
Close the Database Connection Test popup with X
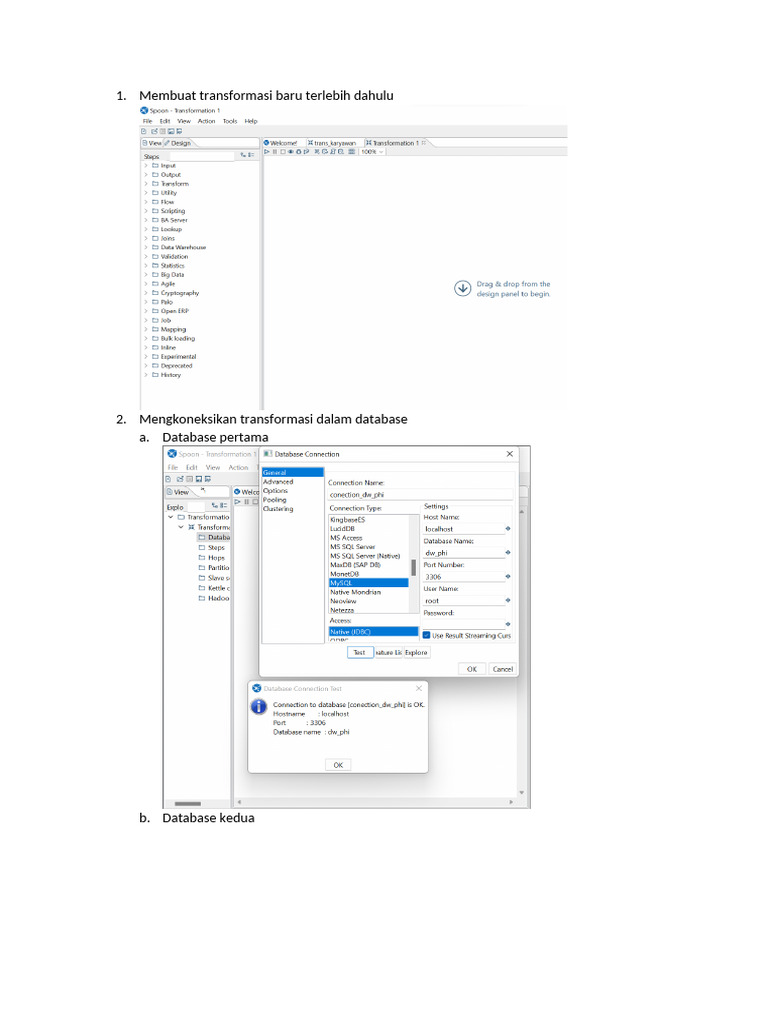click(419, 688)
